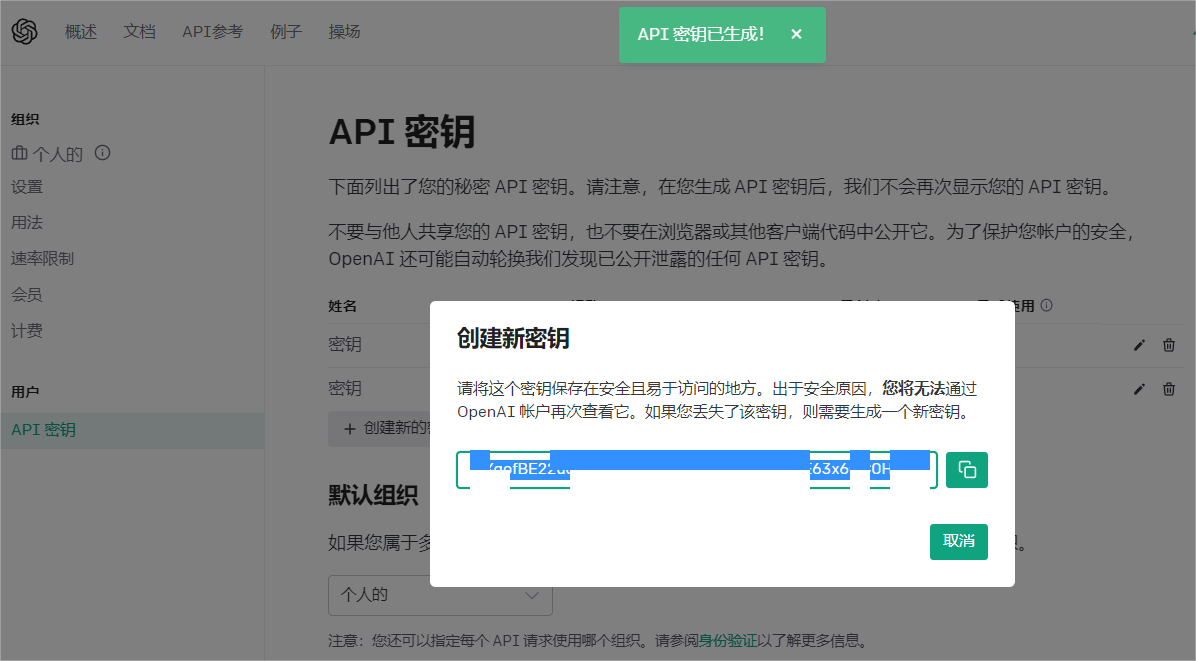Go to 计费 in the sidebar
The height and width of the screenshot is (661, 1196).
(x=27, y=330)
